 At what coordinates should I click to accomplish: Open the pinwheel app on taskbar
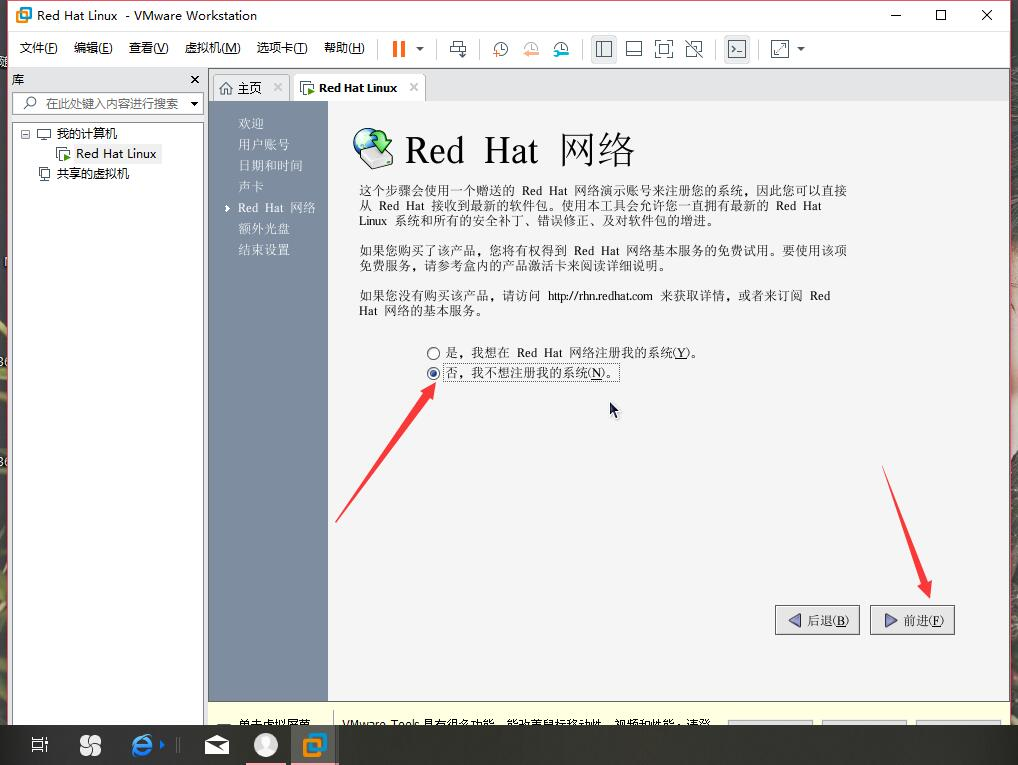(x=90, y=745)
